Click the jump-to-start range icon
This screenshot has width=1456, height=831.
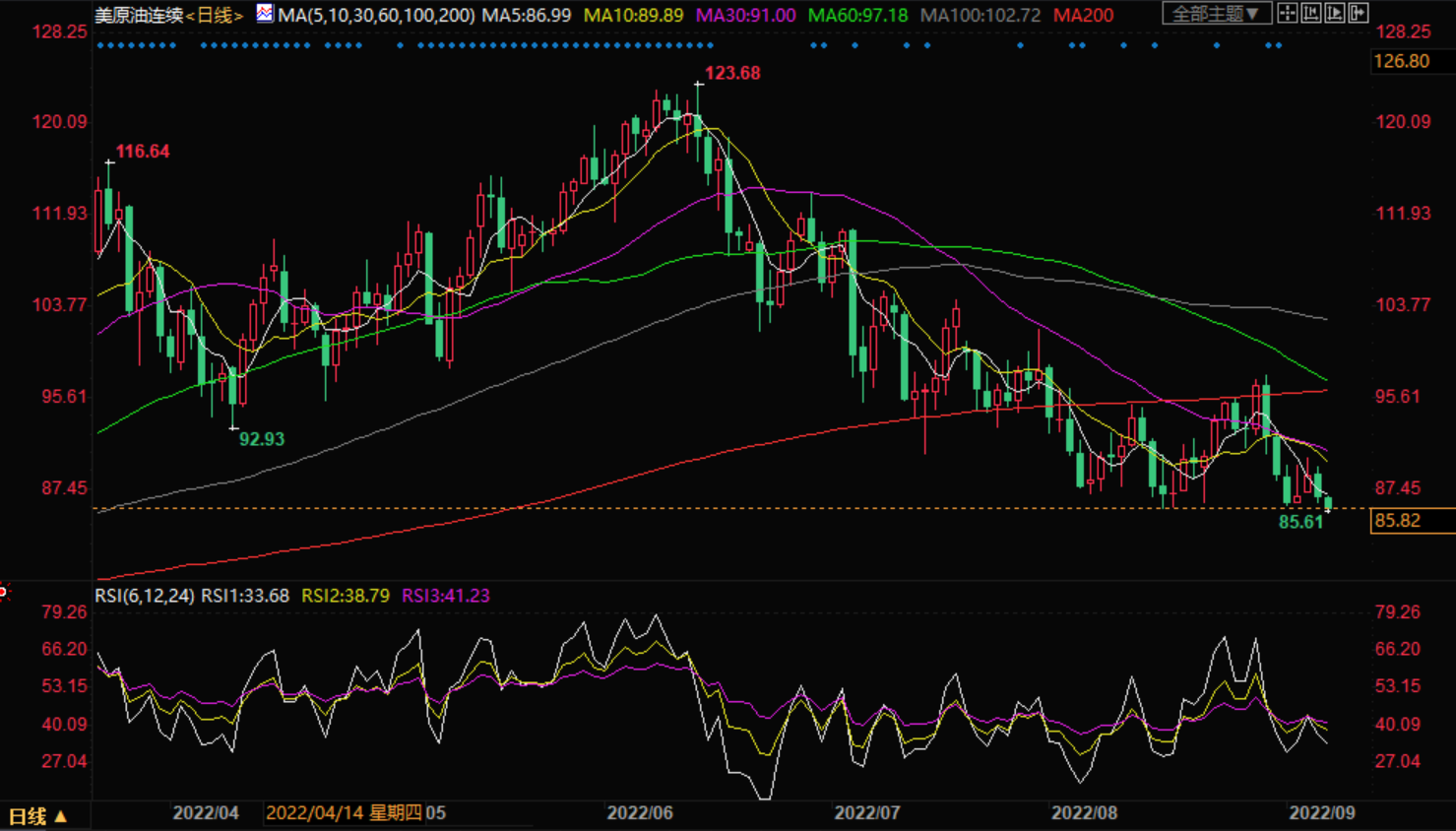[1310, 13]
